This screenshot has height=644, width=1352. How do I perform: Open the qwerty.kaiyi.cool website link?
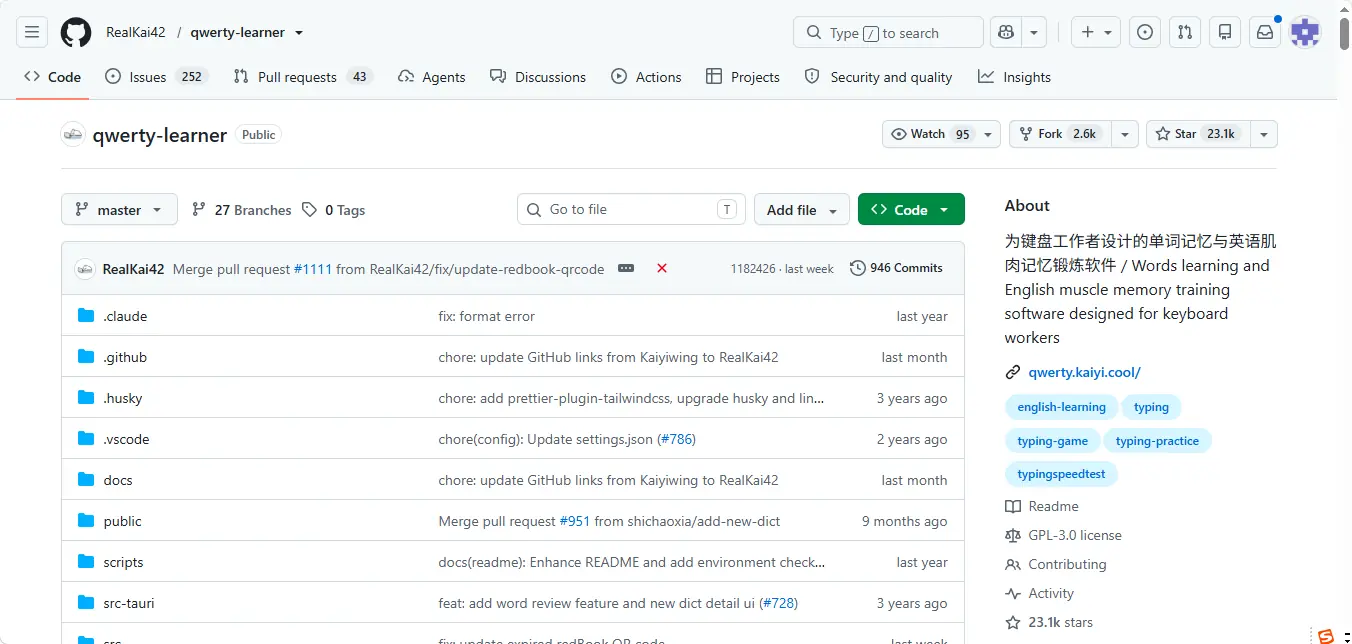click(1084, 372)
